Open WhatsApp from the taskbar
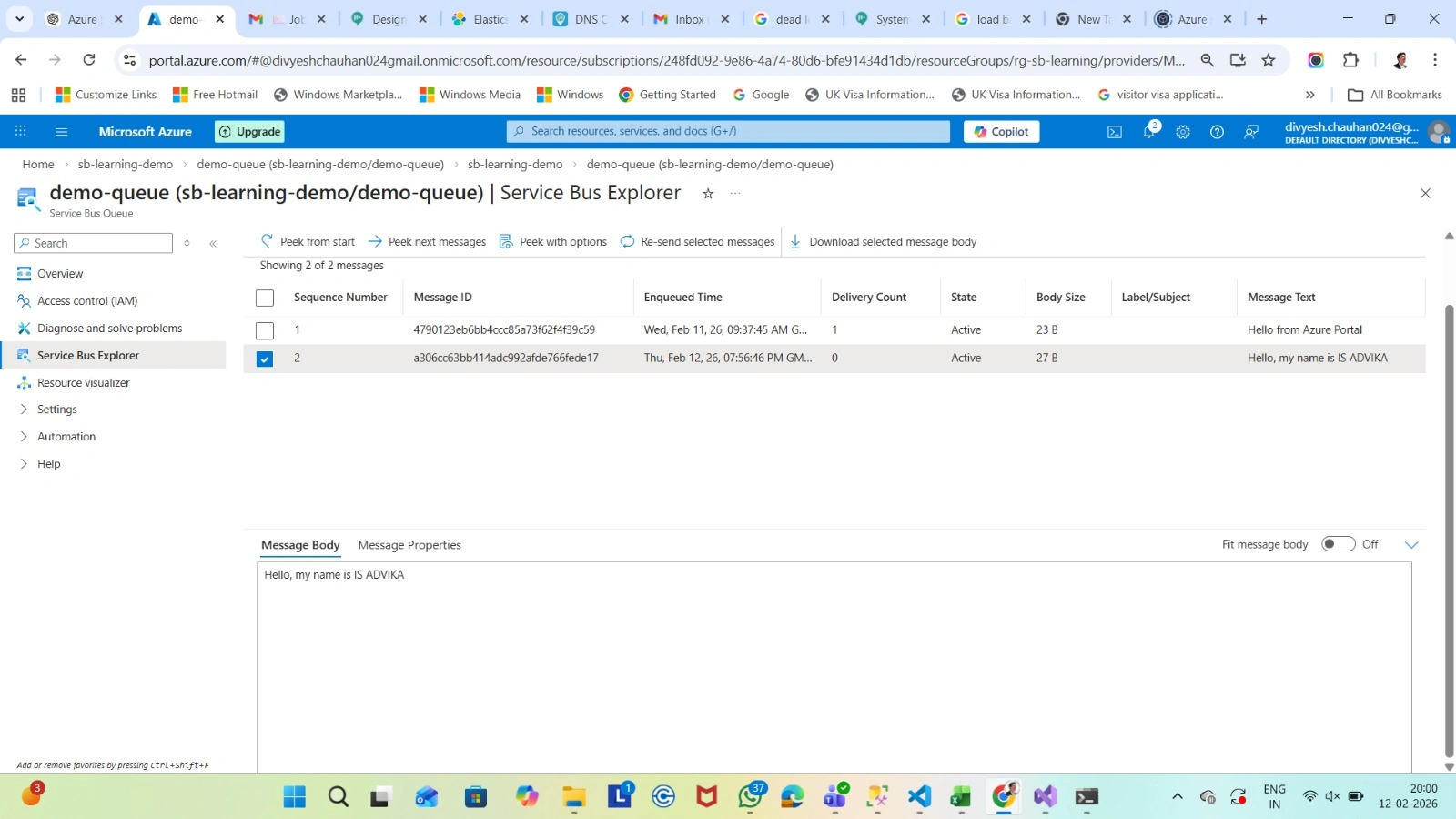 (751, 797)
